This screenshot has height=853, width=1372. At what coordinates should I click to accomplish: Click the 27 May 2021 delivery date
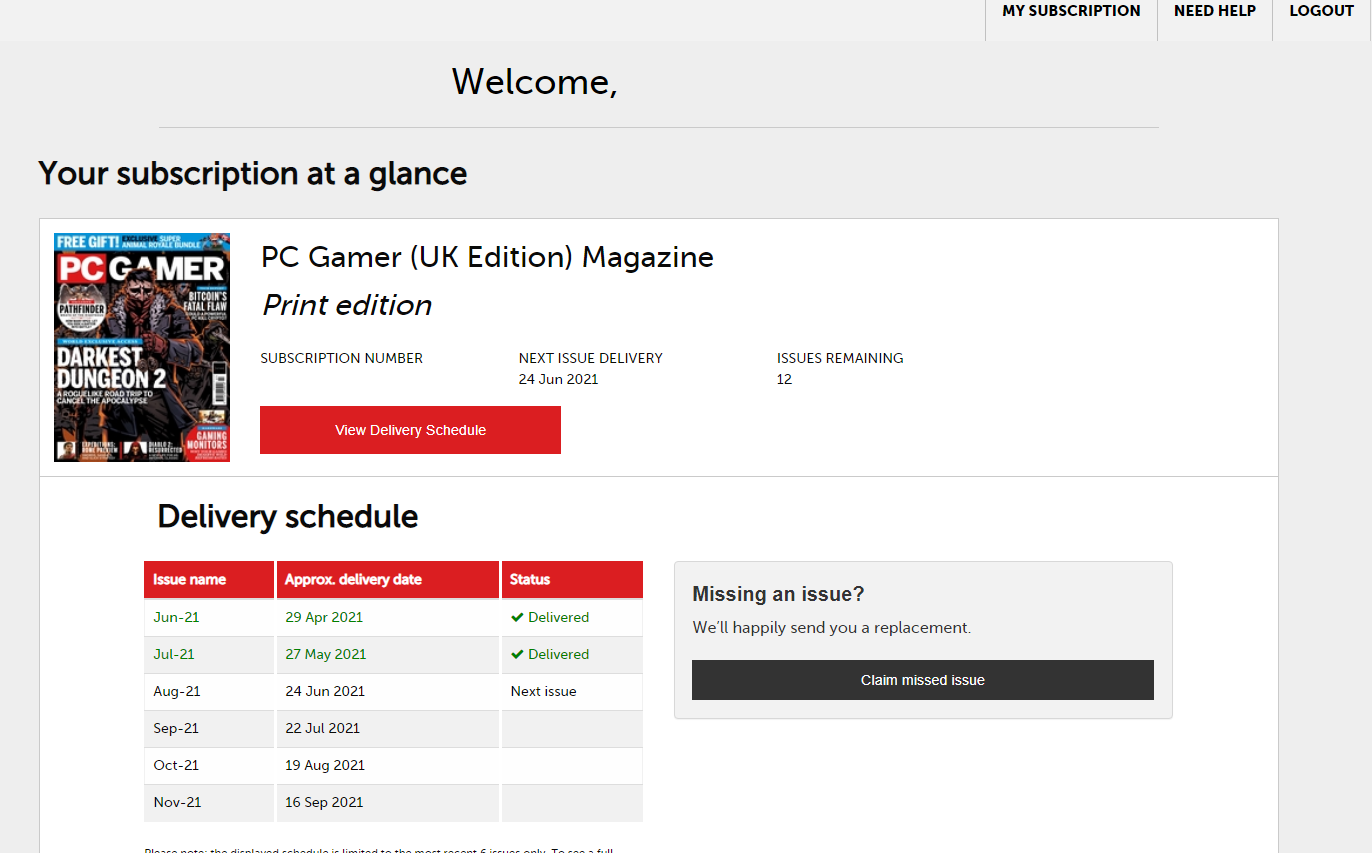coord(326,654)
